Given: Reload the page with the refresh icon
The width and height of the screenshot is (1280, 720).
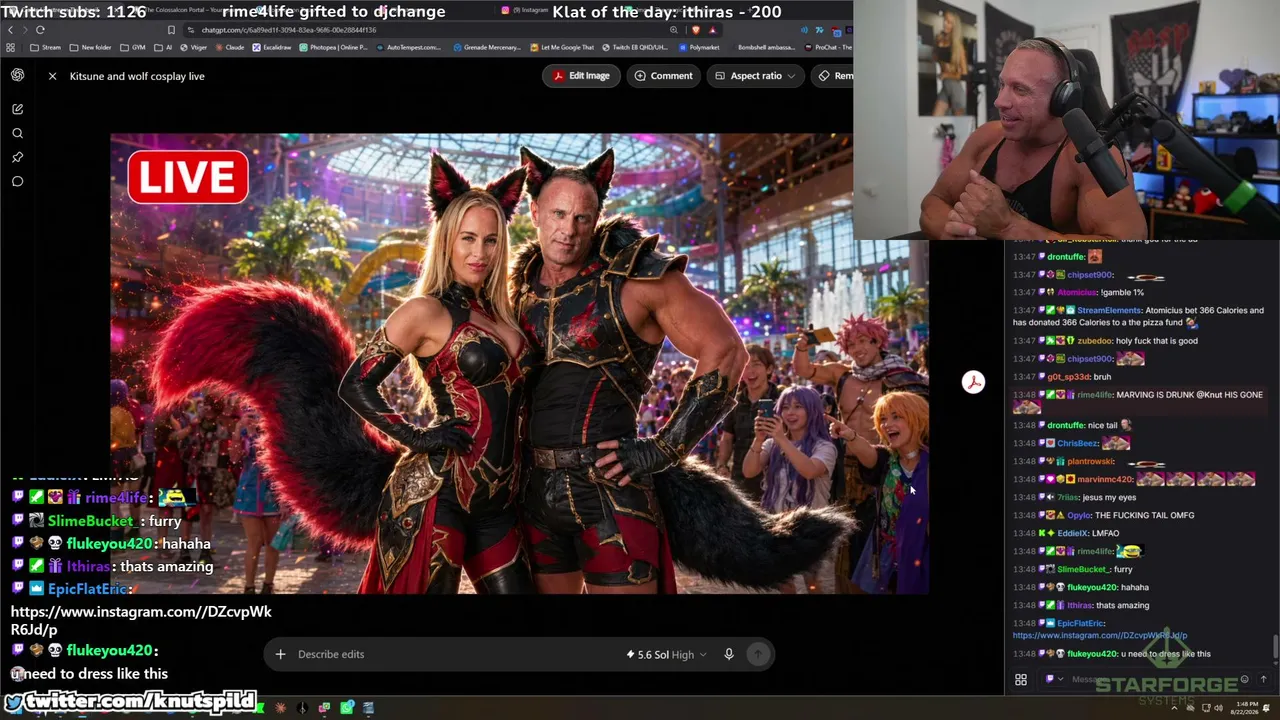Looking at the screenshot, I should (x=40, y=30).
